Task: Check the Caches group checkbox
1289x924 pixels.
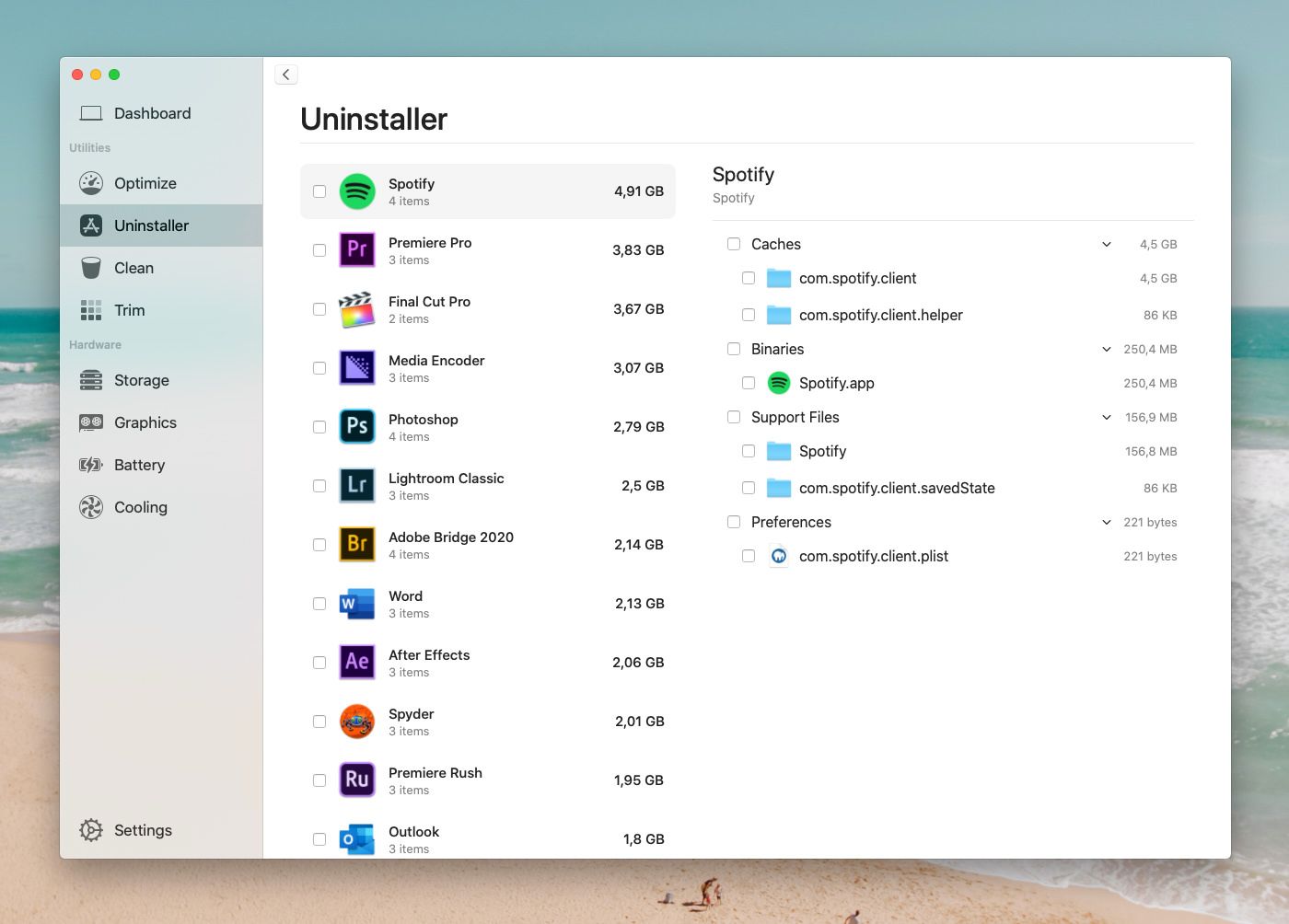Action: (x=734, y=244)
